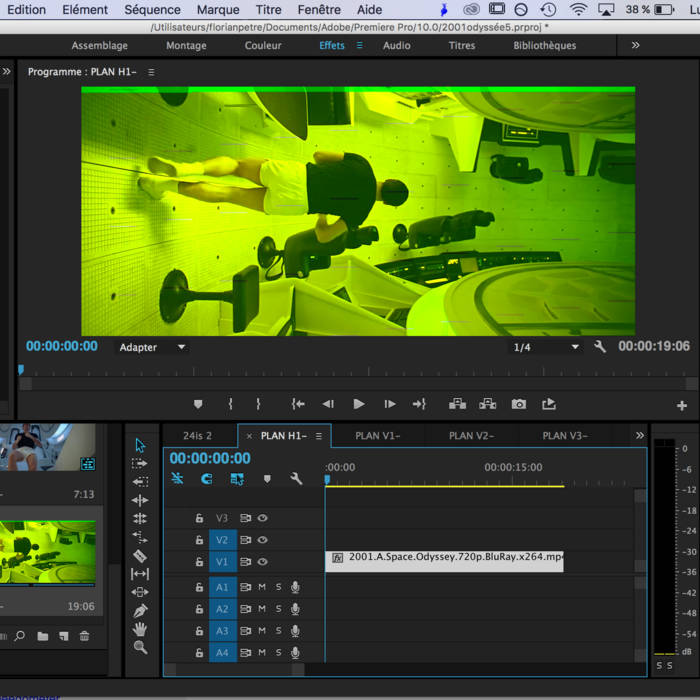The height and width of the screenshot is (700, 700).
Task: Select the Selection arrow tool
Action: pos(140,445)
